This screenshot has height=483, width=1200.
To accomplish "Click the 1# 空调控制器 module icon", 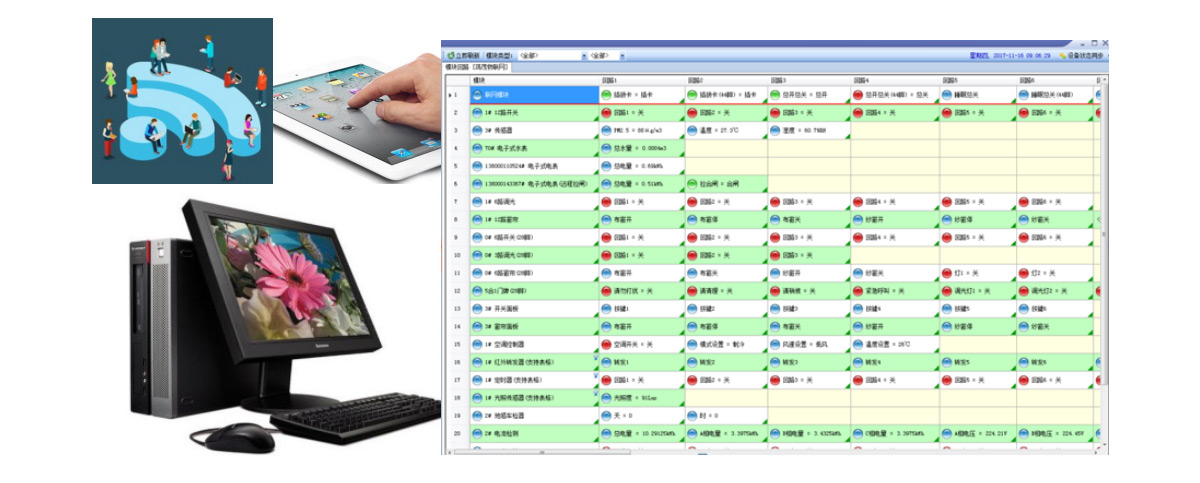I will click(477, 344).
